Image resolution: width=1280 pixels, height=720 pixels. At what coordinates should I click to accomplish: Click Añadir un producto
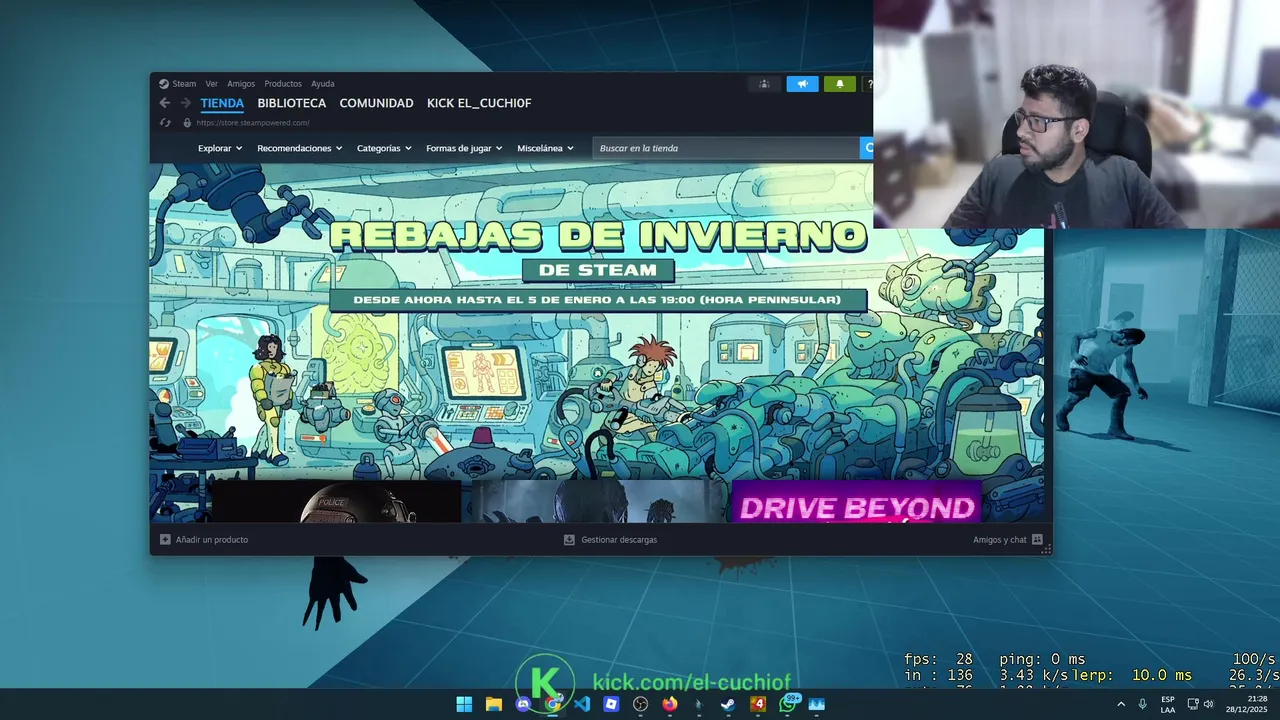(204, 540)
